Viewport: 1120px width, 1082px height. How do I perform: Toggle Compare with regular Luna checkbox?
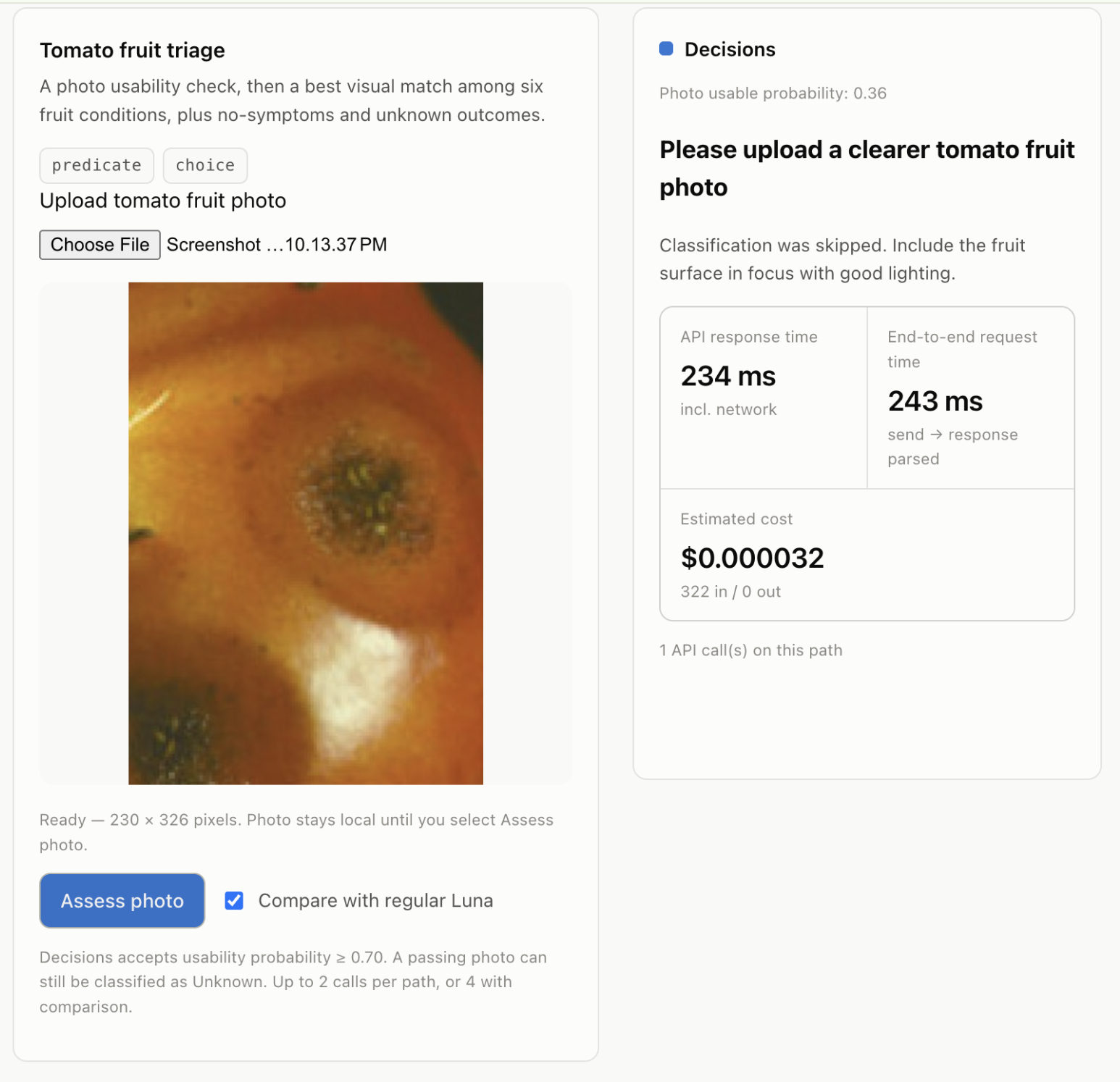(x=234, y=900)
